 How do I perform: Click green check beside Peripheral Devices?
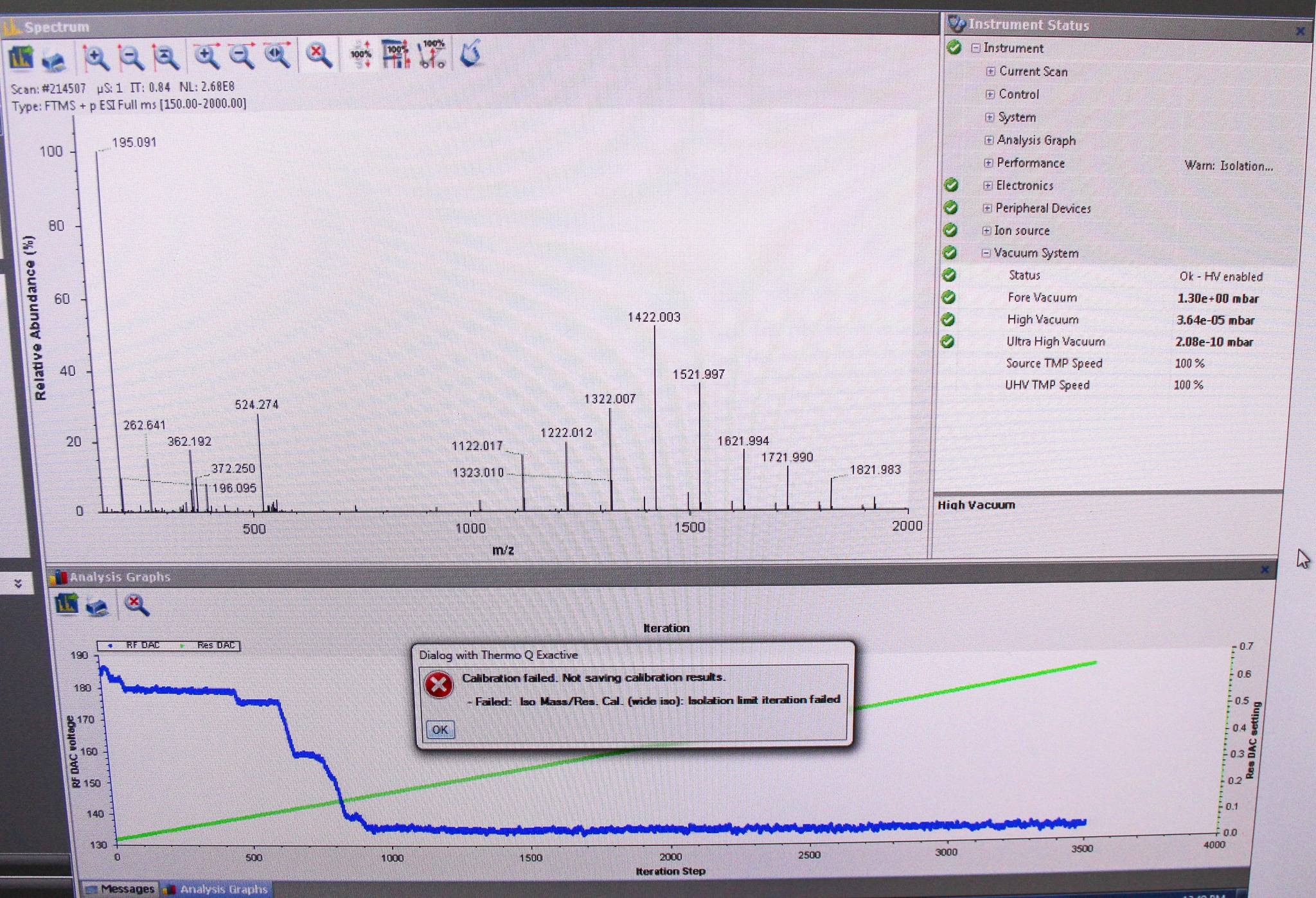(x=951, y=208)
